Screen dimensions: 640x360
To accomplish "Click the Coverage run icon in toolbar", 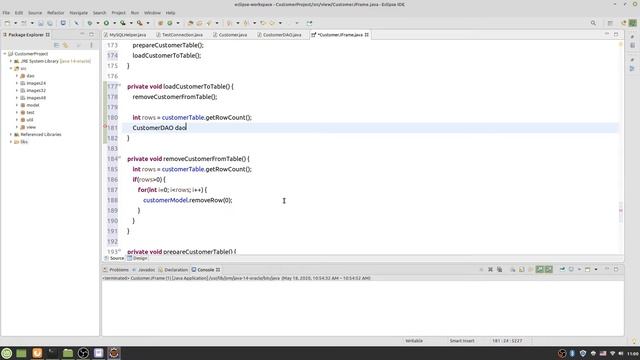I will 122,23.
